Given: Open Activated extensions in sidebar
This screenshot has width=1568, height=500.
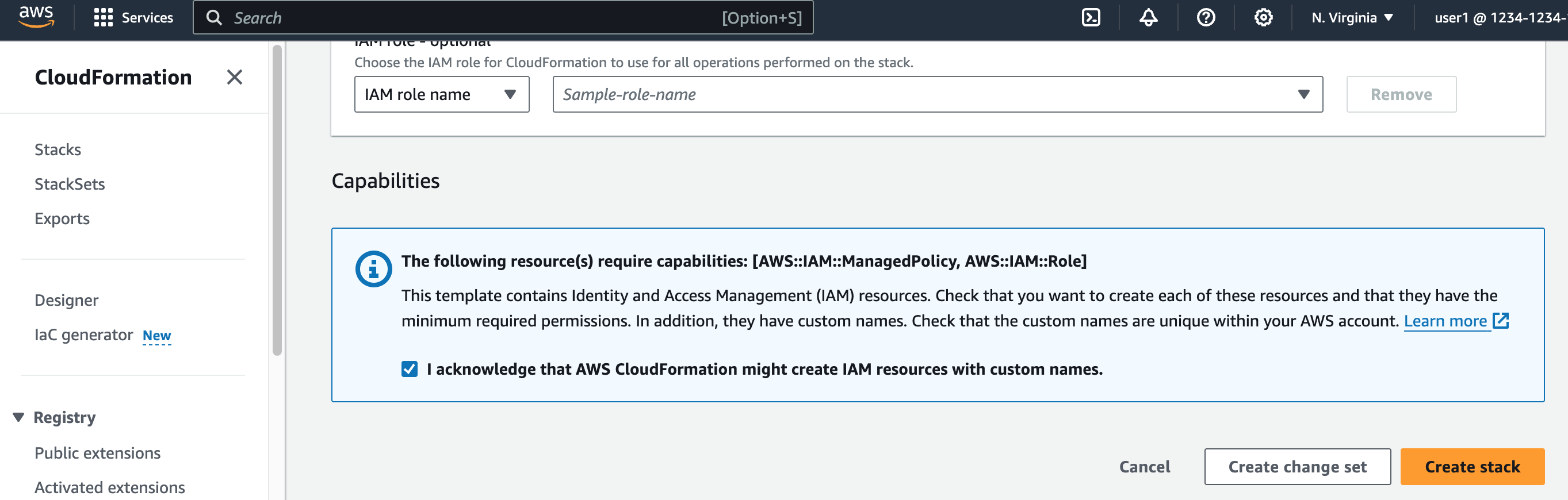Looking at the screenshot, I should point(109,488).
